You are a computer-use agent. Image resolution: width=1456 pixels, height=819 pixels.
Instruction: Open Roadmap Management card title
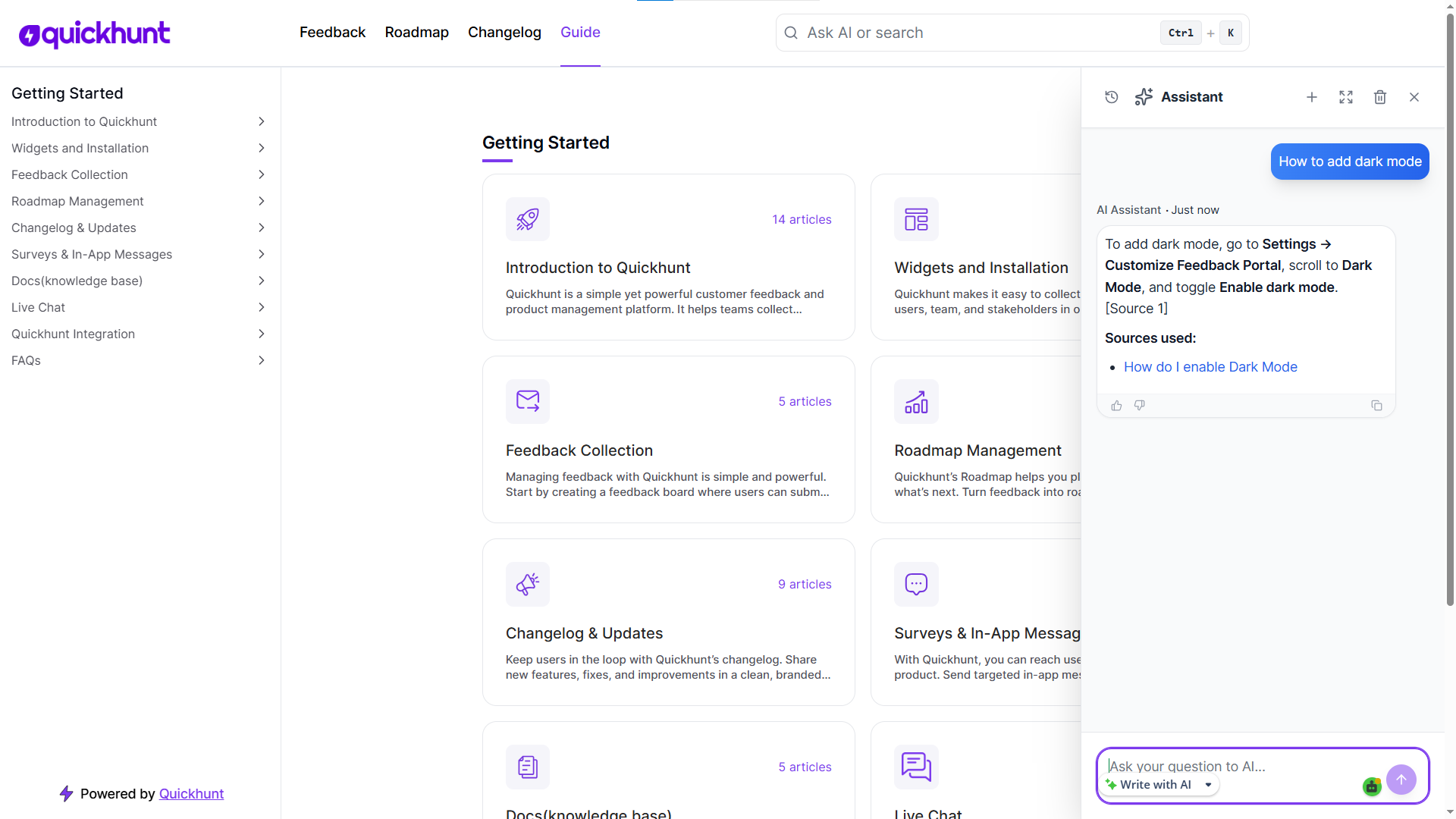click(977, 450)
